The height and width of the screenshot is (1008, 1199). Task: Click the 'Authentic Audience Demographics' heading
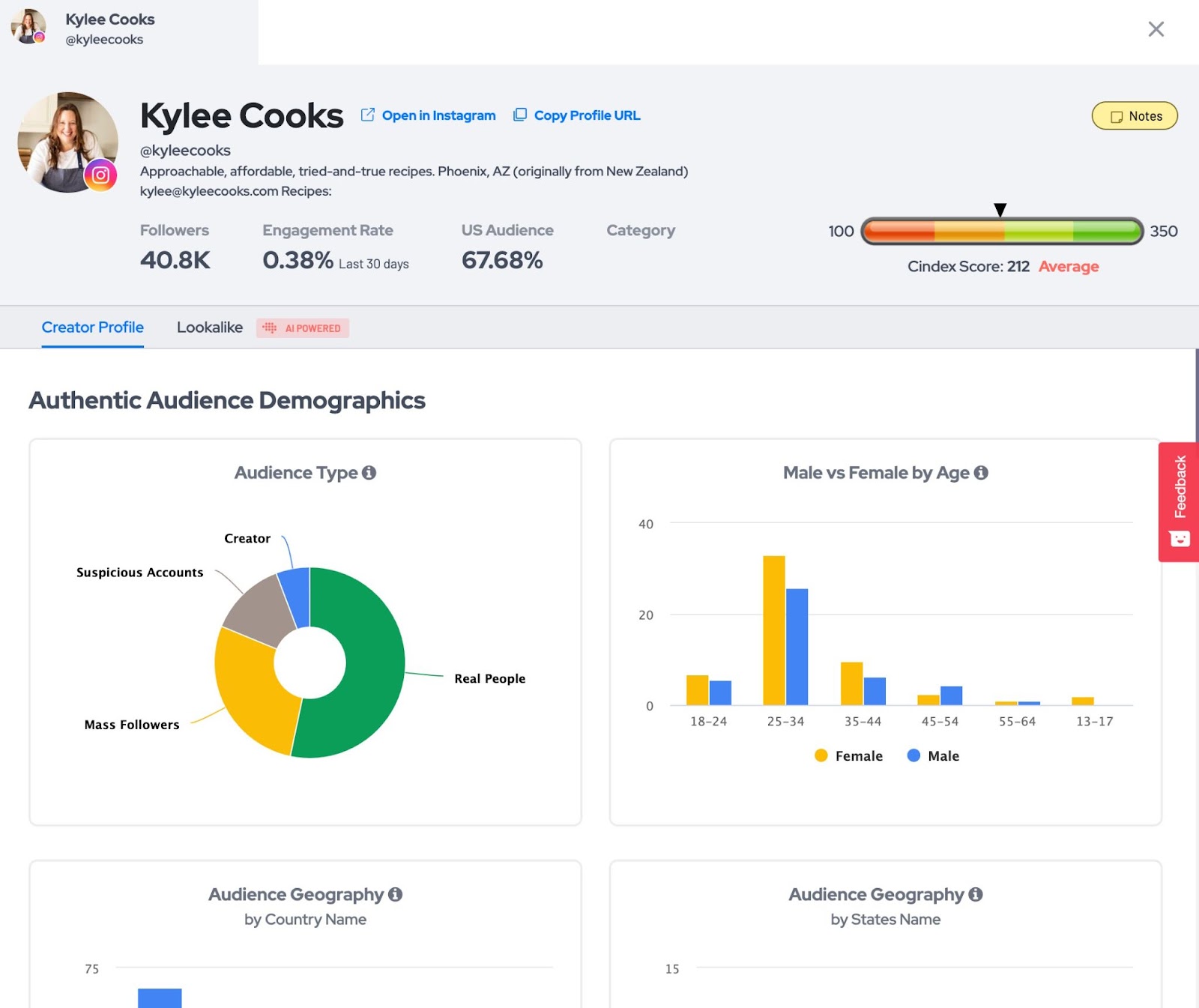click(x=227, y=400)
